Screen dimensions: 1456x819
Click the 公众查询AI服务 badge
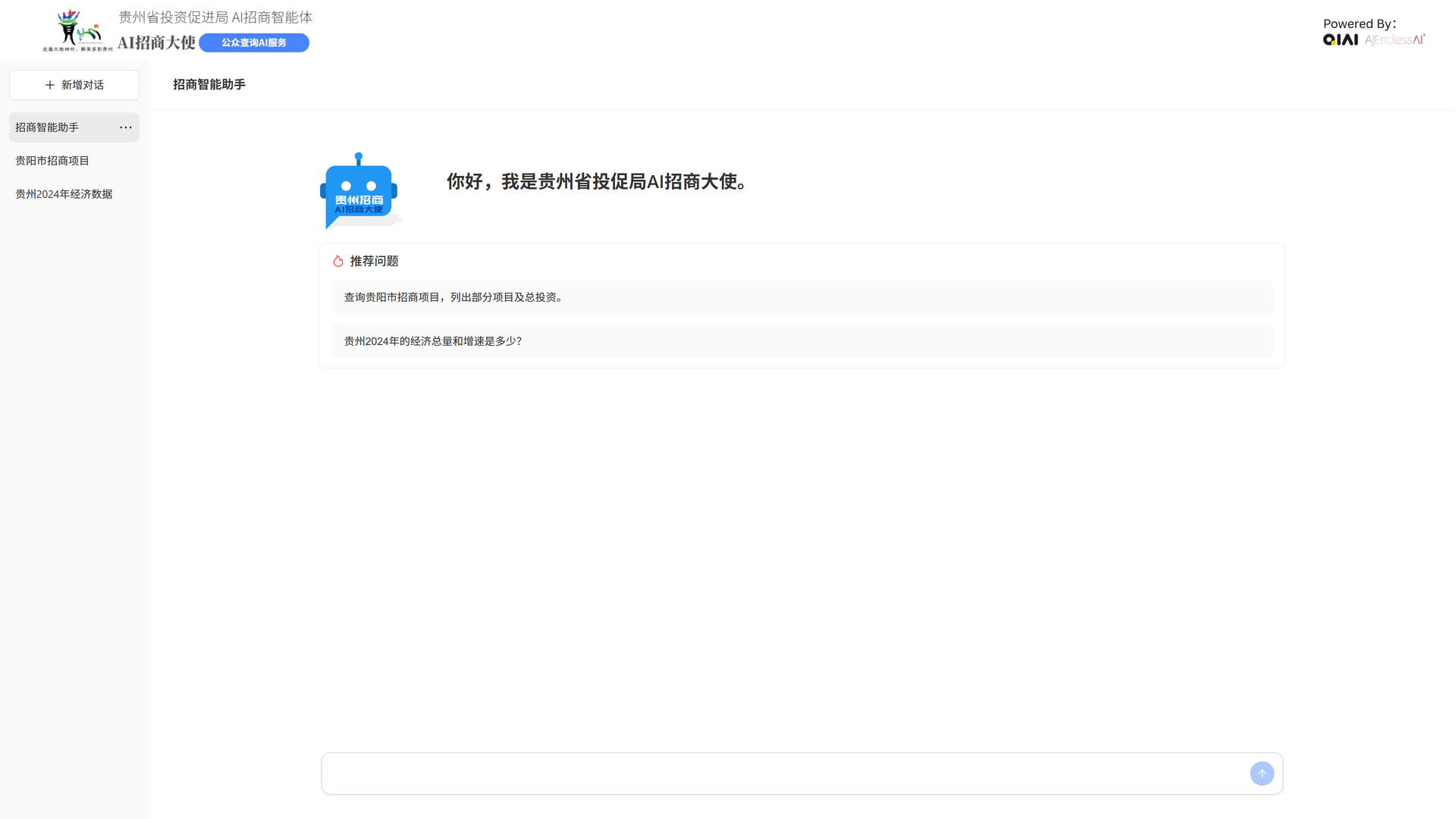[254, 42]
